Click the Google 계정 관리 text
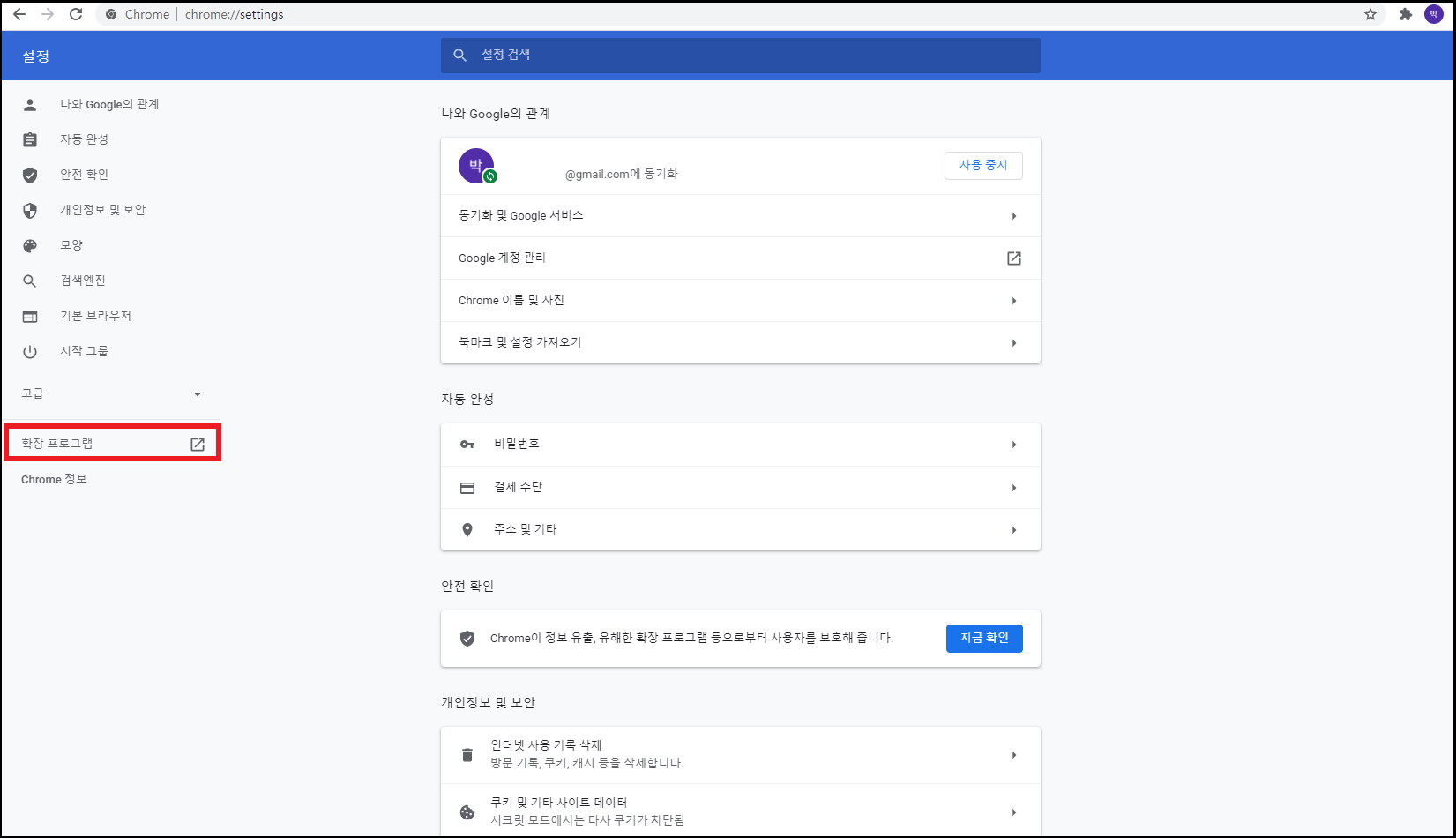This screenshot has height=838, width=1456. click(502, 258)
